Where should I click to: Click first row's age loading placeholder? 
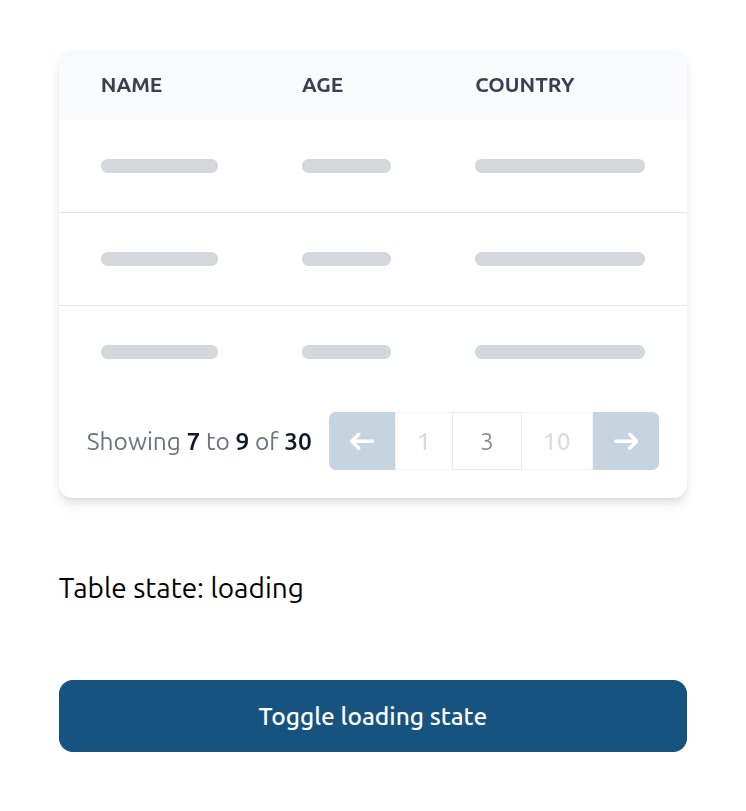tap(346, 166)
